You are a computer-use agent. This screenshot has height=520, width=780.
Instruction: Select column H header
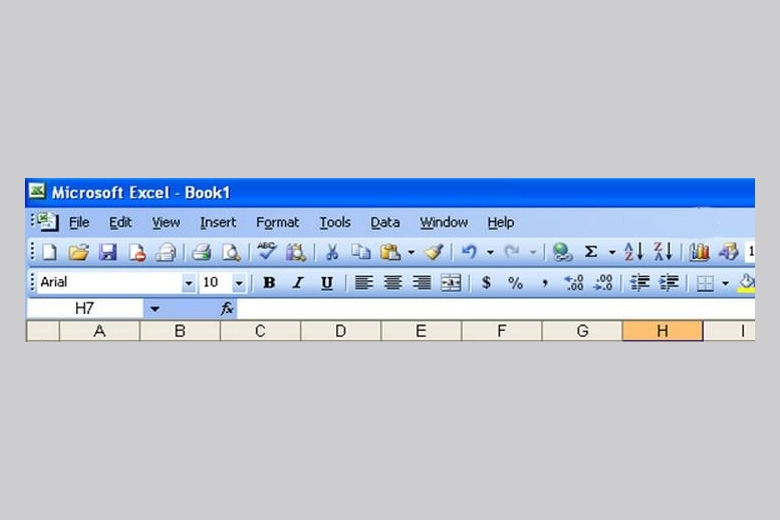(663, 331)
